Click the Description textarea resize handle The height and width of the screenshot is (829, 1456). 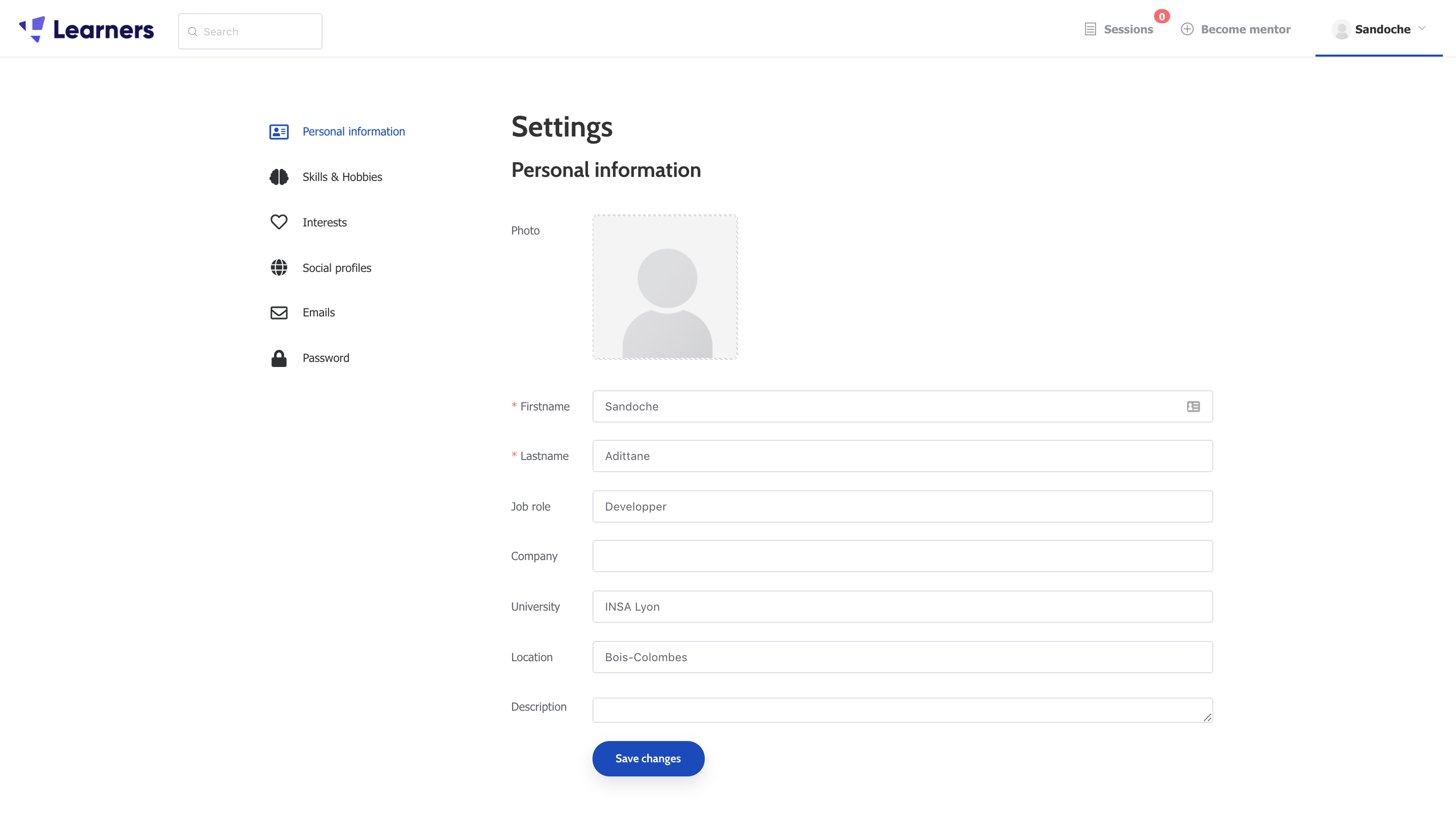pyautogui.click(x=1207, y=717)
